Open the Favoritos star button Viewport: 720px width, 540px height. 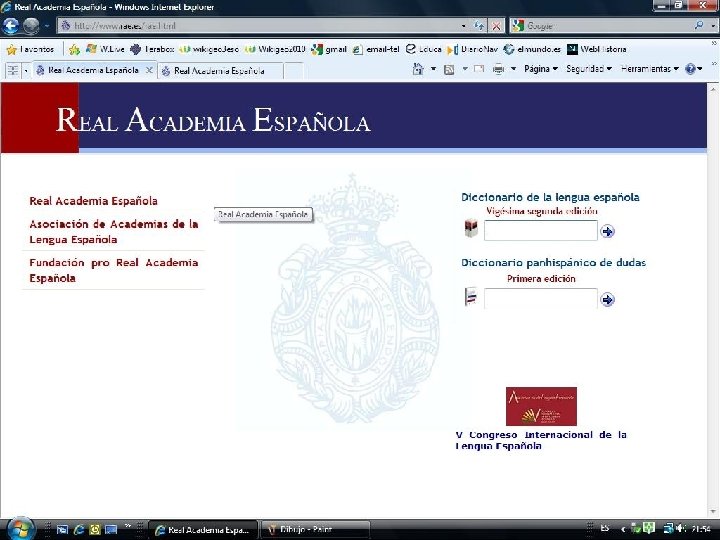pyautogui.click(x=30, y=49)
